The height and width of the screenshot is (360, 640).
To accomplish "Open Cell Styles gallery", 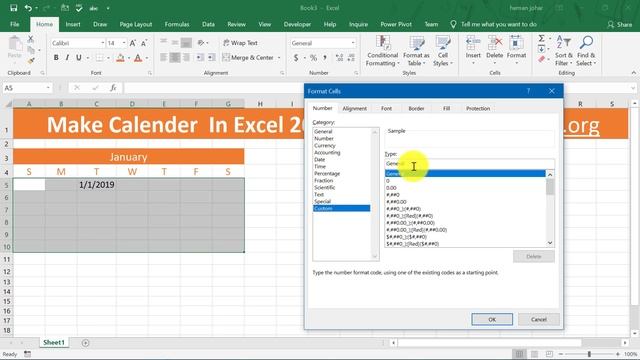I will click(x=443, y=51).
